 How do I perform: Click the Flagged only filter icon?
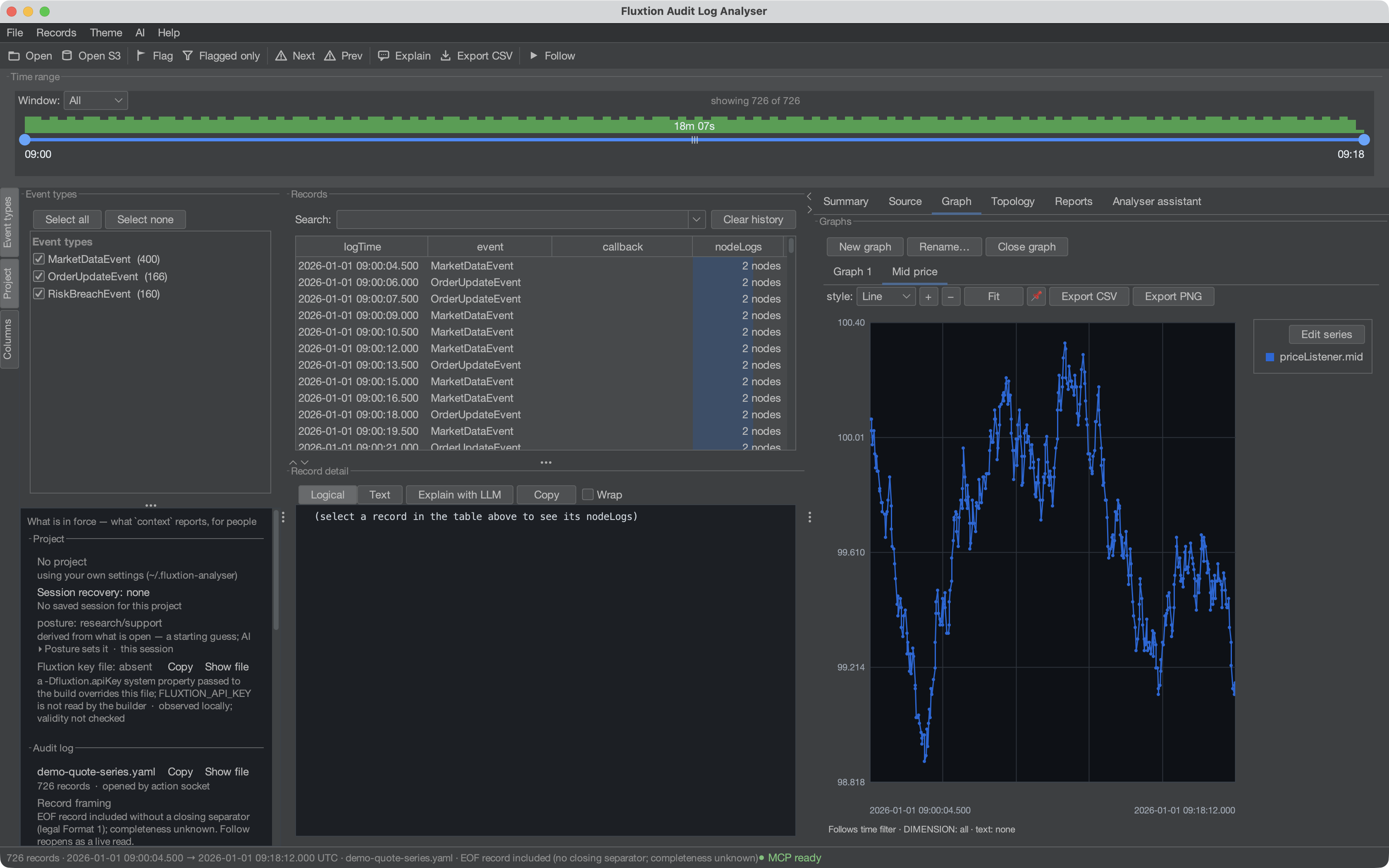pos(188,56)
